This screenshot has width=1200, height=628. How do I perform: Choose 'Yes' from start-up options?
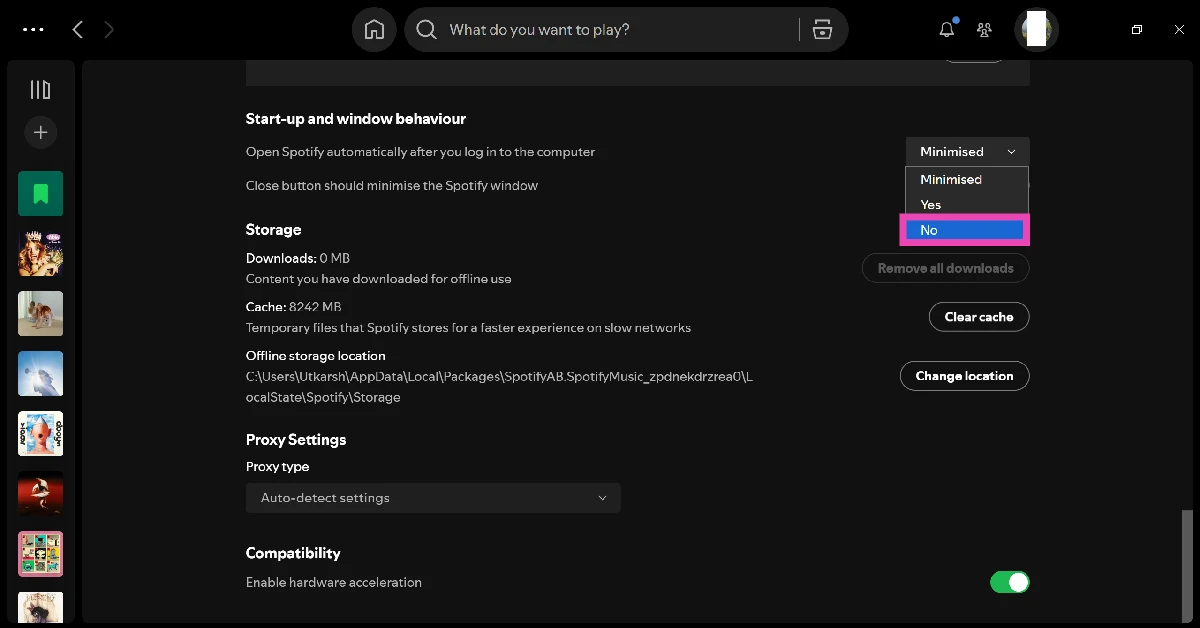coord(964,205)
